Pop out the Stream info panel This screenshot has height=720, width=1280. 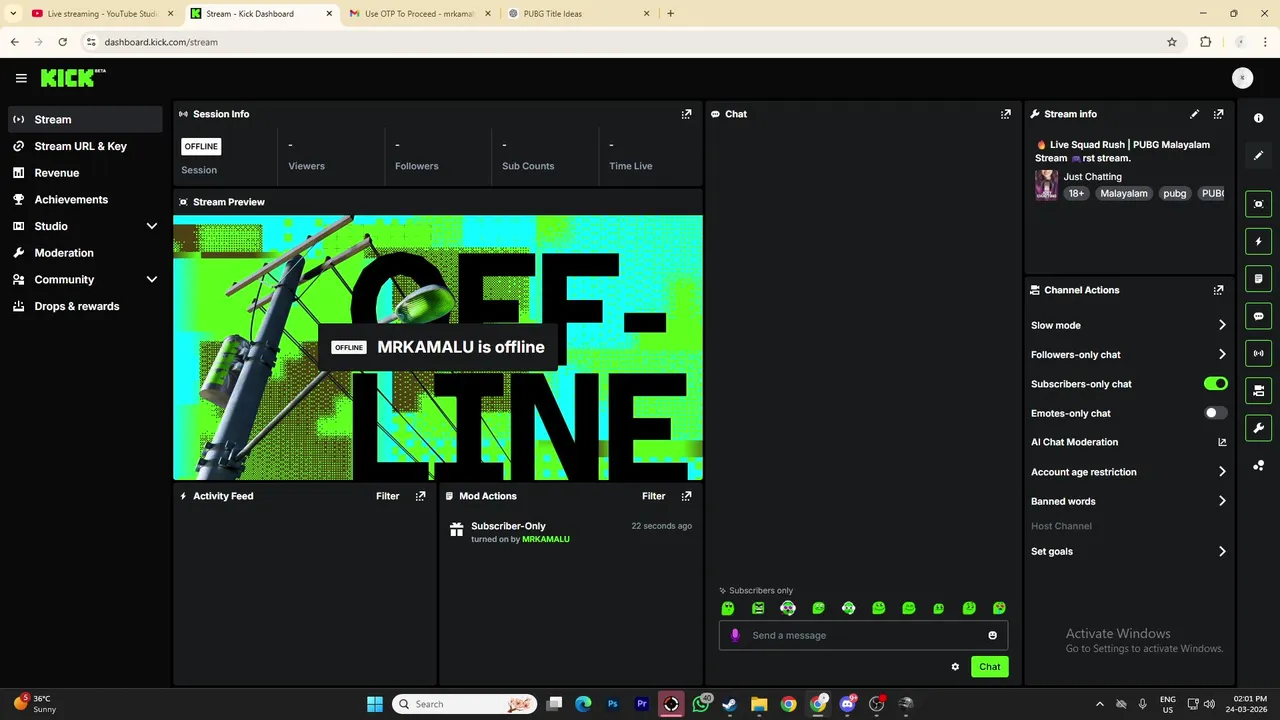1218,114
